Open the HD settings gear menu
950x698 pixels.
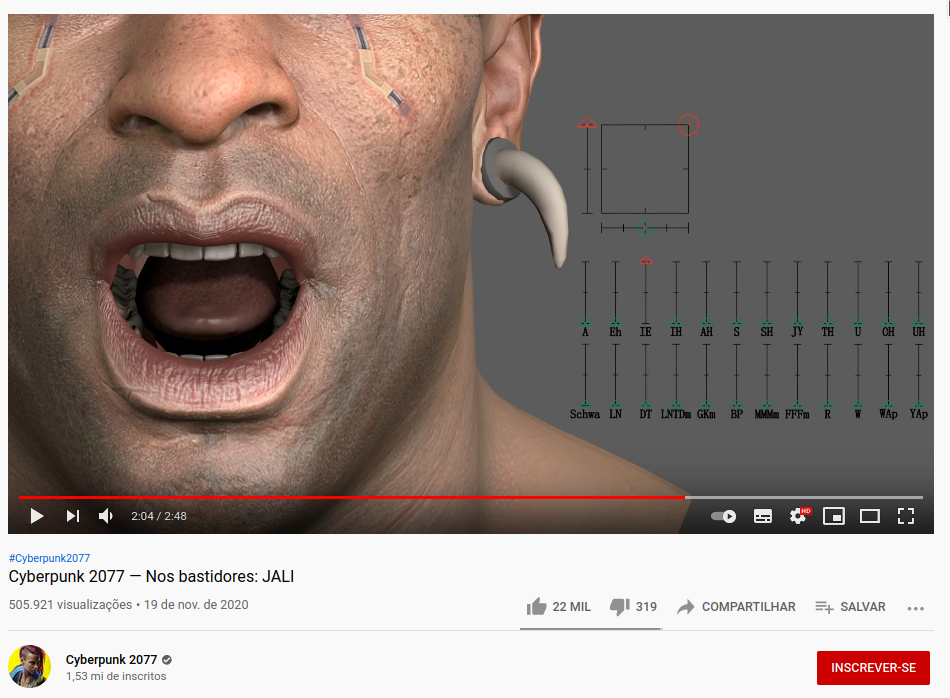(799, 516)
